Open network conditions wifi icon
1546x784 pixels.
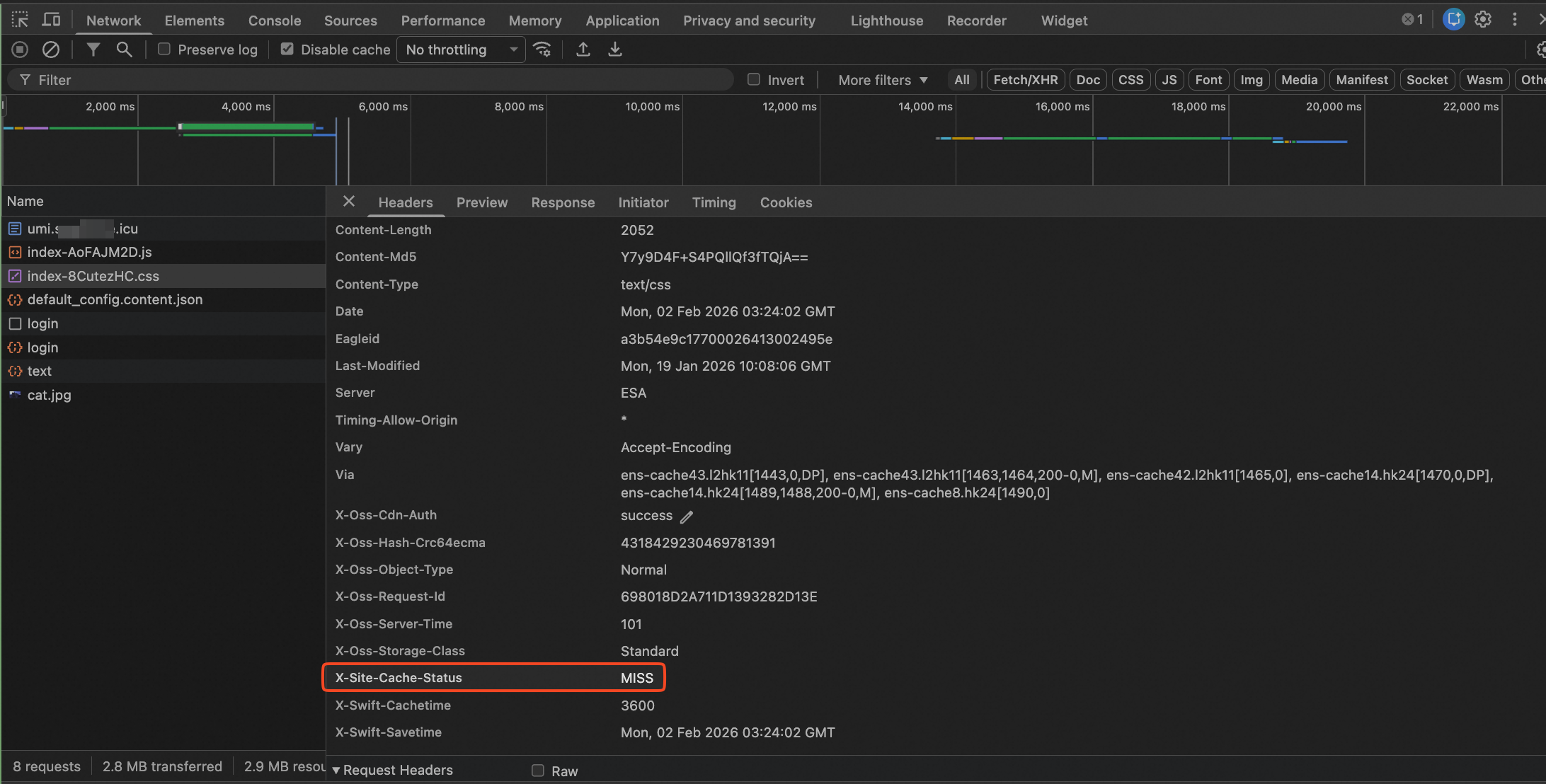pyautogui.click(x=542, y=50)
